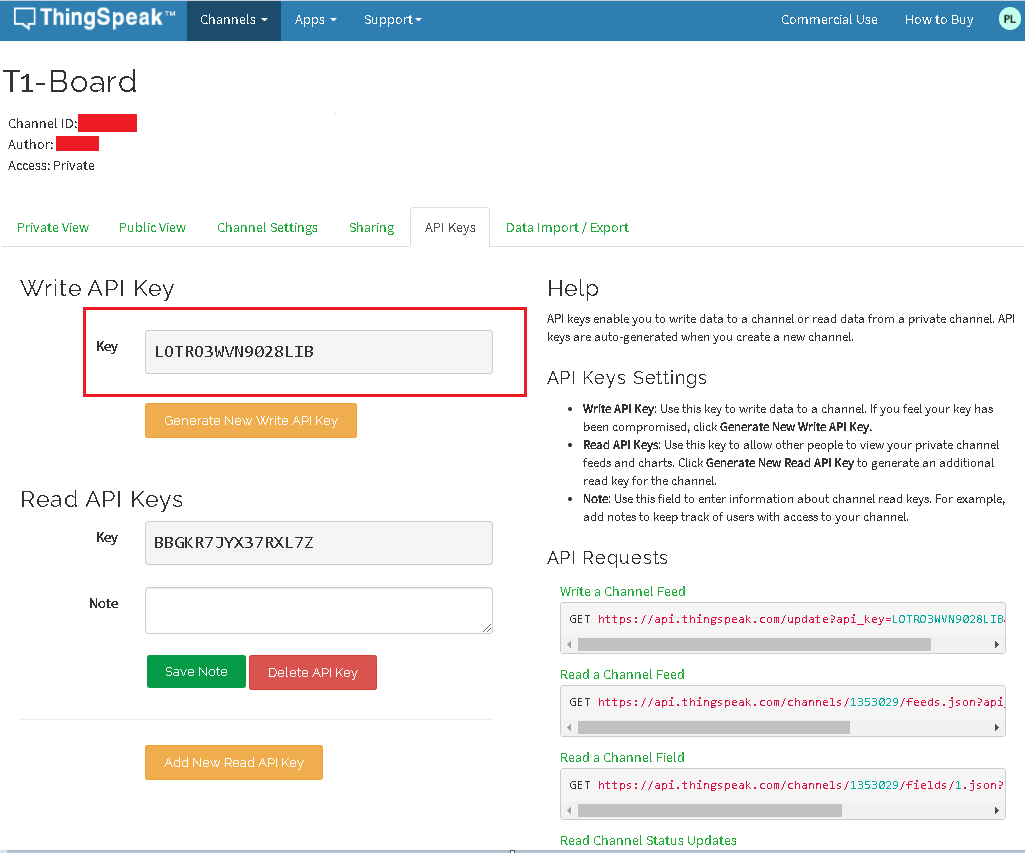1025x853 pixels.
Task: Open the Sharing tab
Action: coord(371,227)
